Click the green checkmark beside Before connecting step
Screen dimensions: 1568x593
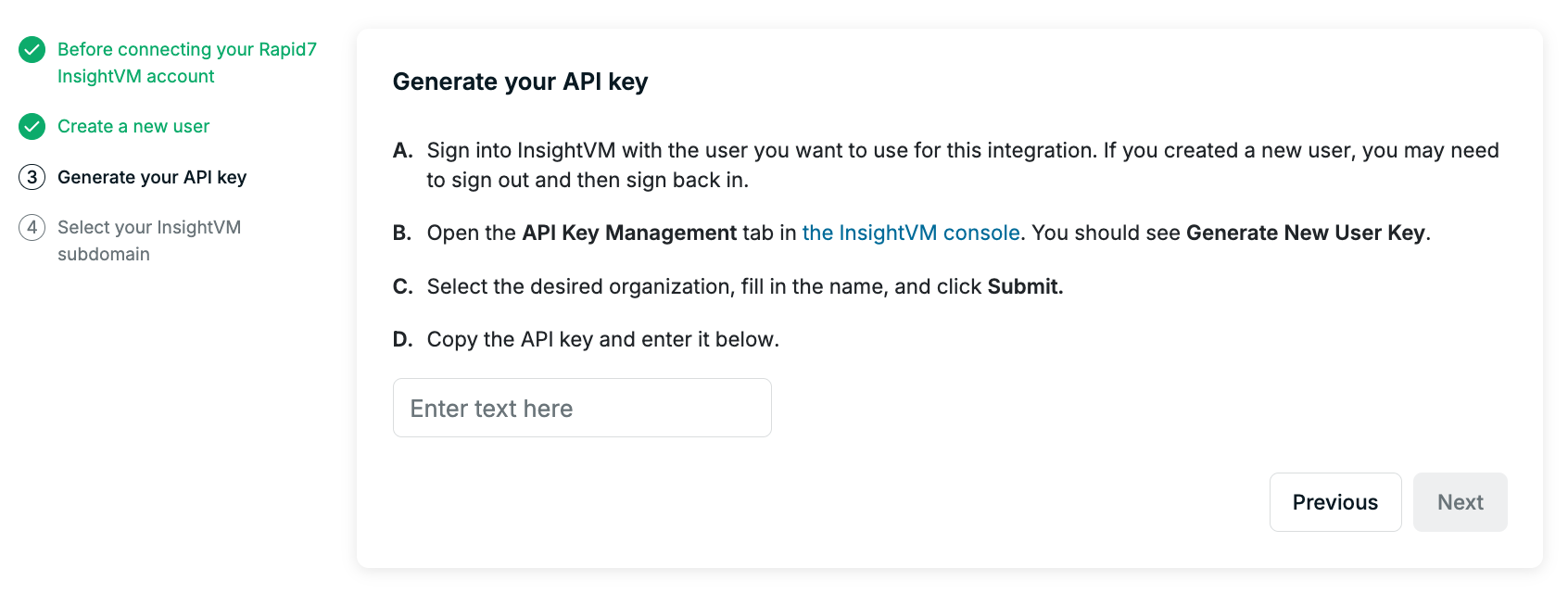coord(32,50)
